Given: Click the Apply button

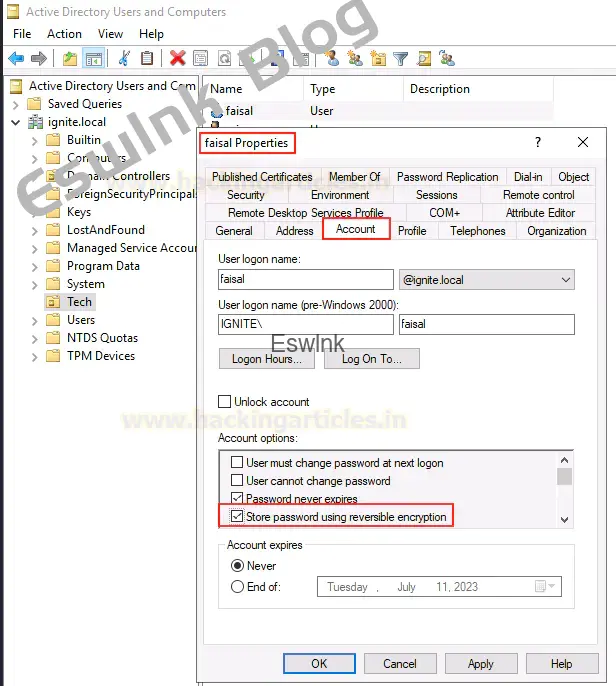Looking at the screenshot, I should click(480, 663).
